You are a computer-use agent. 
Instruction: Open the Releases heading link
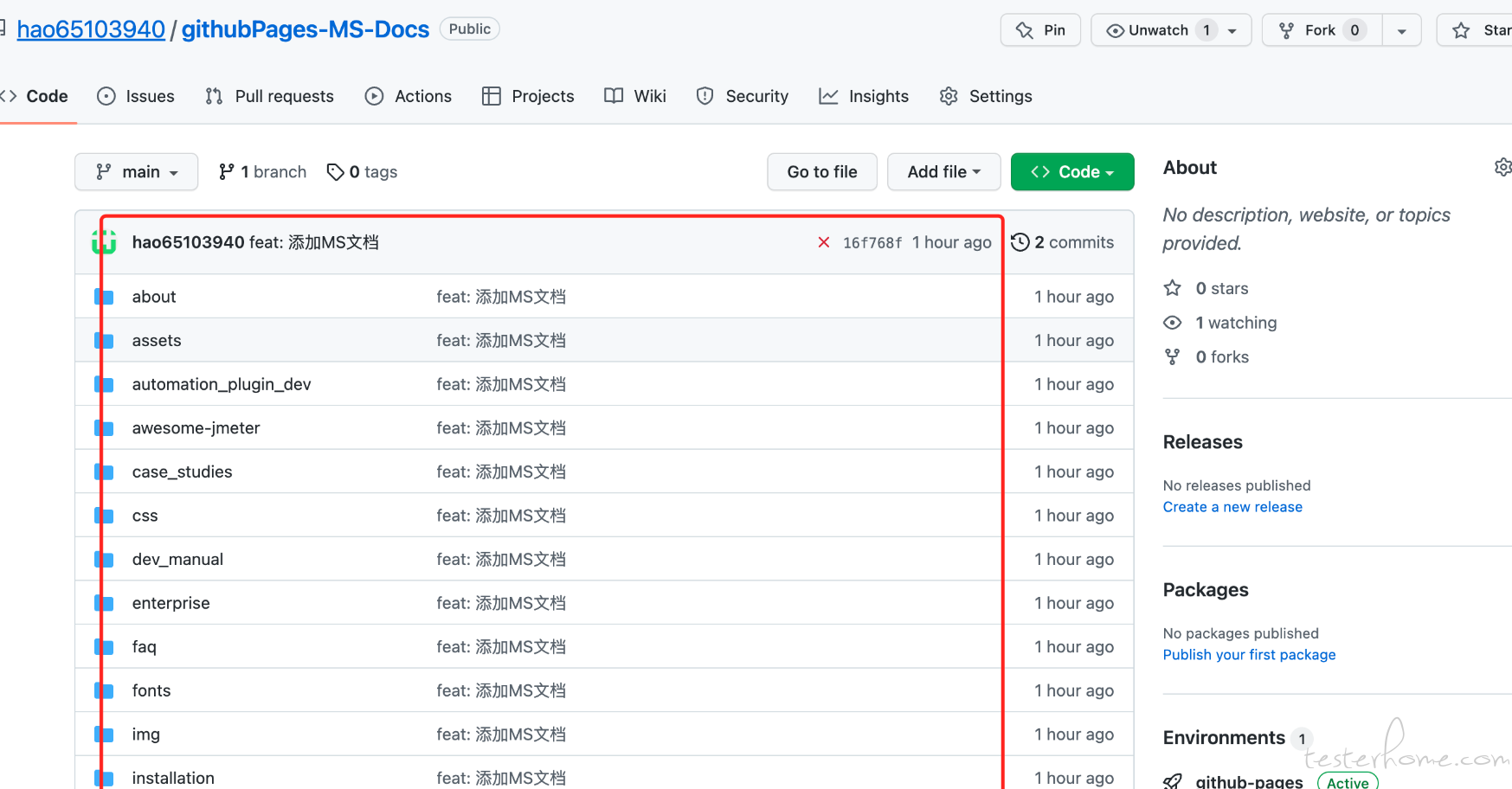pyautogui.click(x=1203, y=442)
